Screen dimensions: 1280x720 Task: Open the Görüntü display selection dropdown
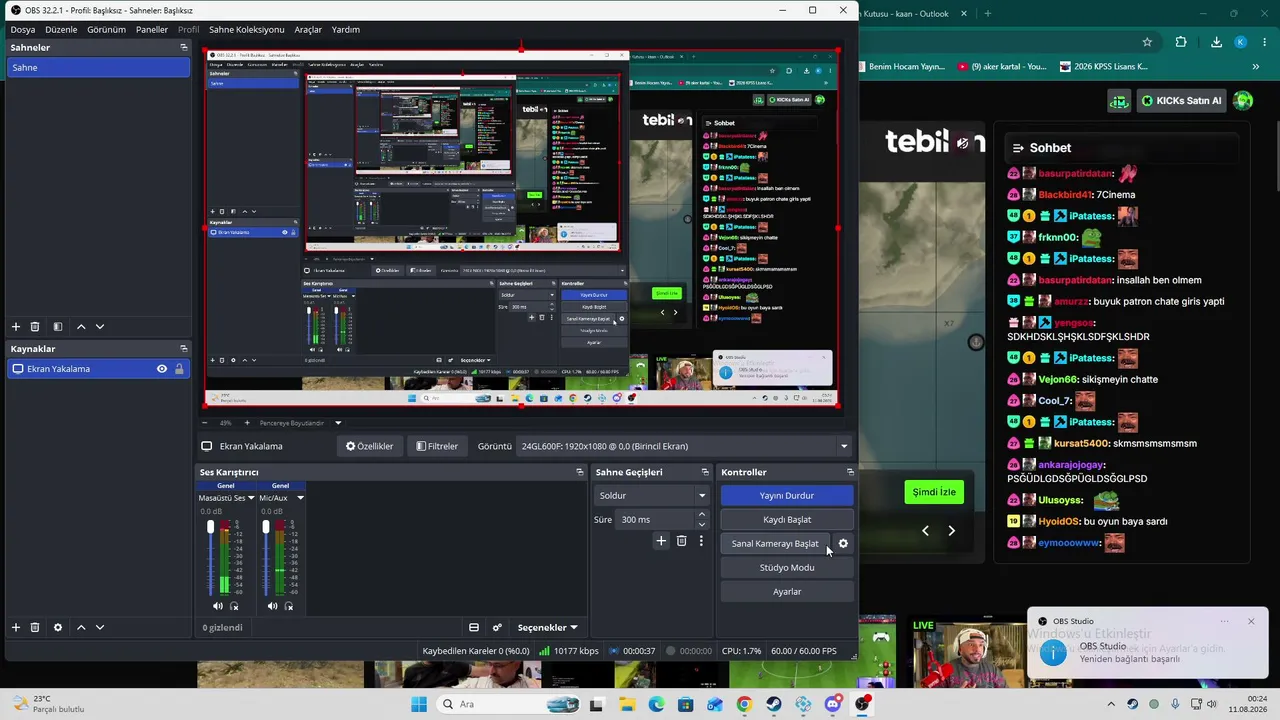coord(685,446)
